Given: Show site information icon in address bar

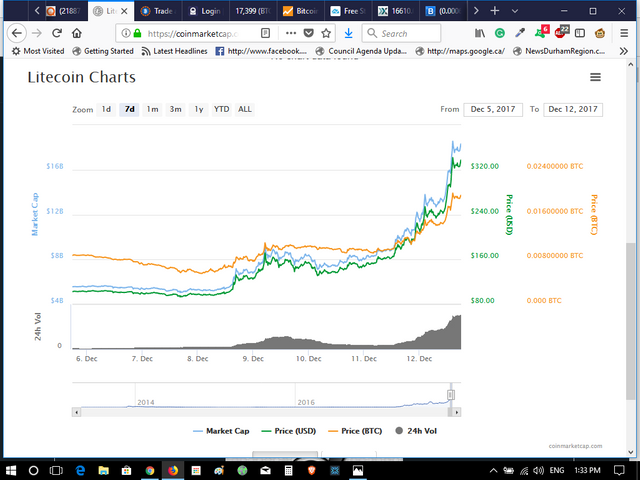Looking at the screenshot, I should (126, 33).
